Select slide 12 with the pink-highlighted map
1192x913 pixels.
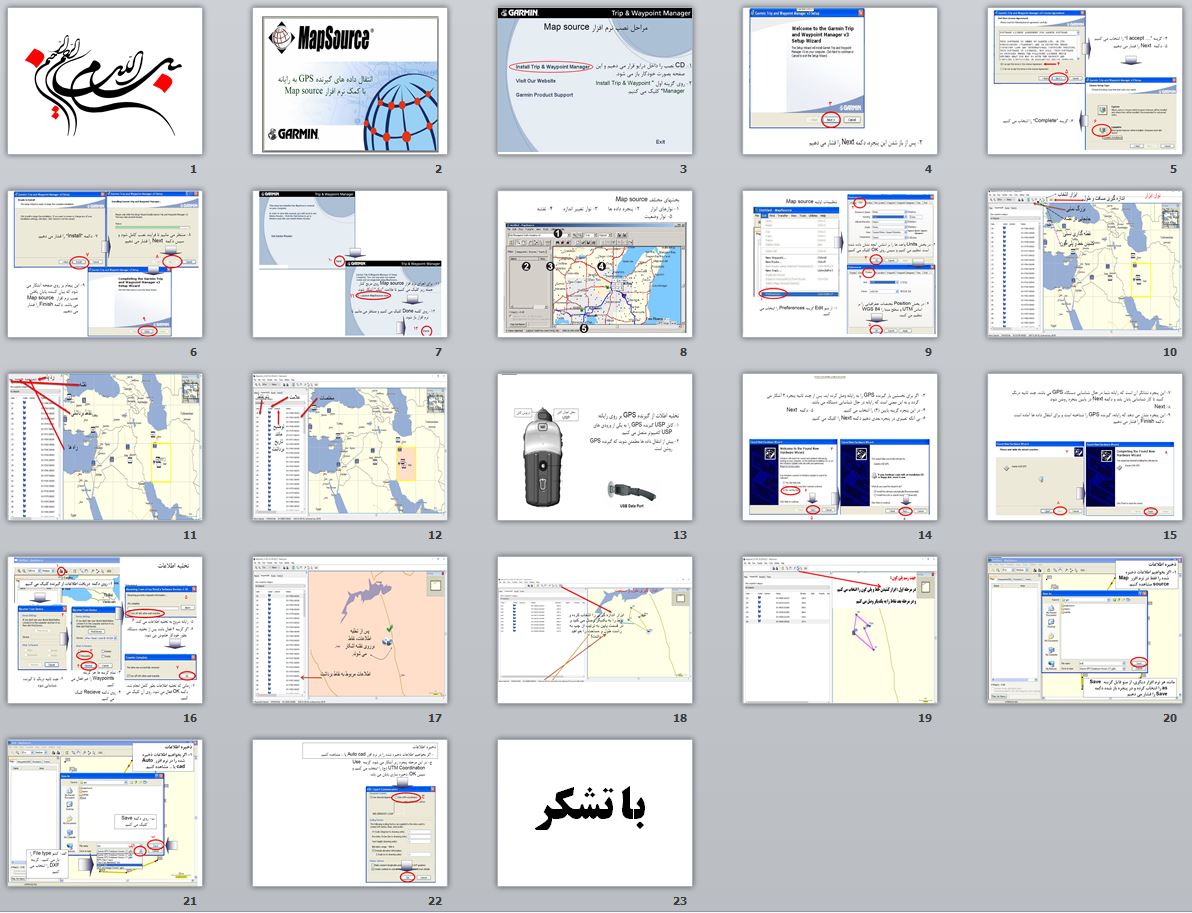coord(350,447)
